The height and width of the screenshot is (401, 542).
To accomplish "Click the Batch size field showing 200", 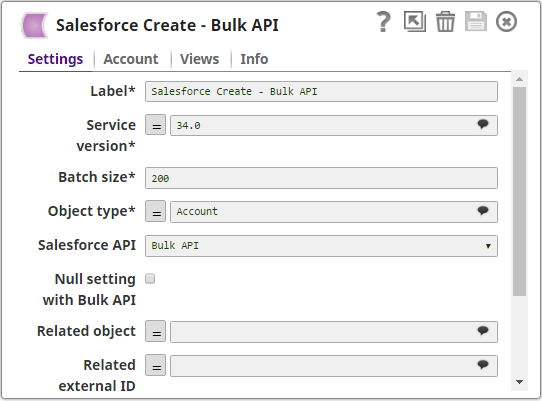I will [x=321, y=178].
